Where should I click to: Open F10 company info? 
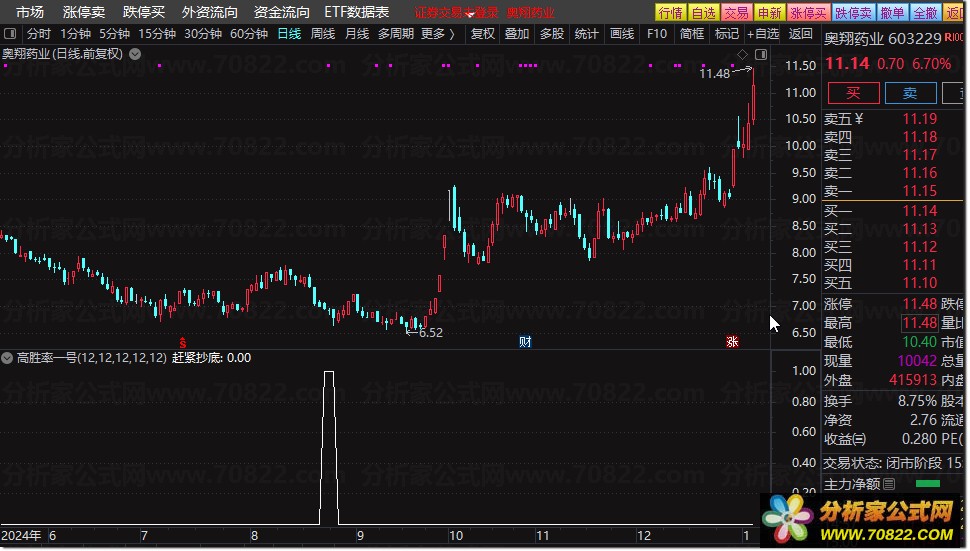point(656,33)
